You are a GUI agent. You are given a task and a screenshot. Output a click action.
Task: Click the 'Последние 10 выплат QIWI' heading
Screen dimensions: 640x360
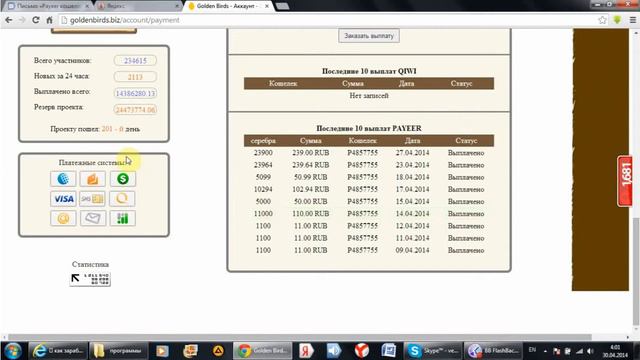[369, 71]
